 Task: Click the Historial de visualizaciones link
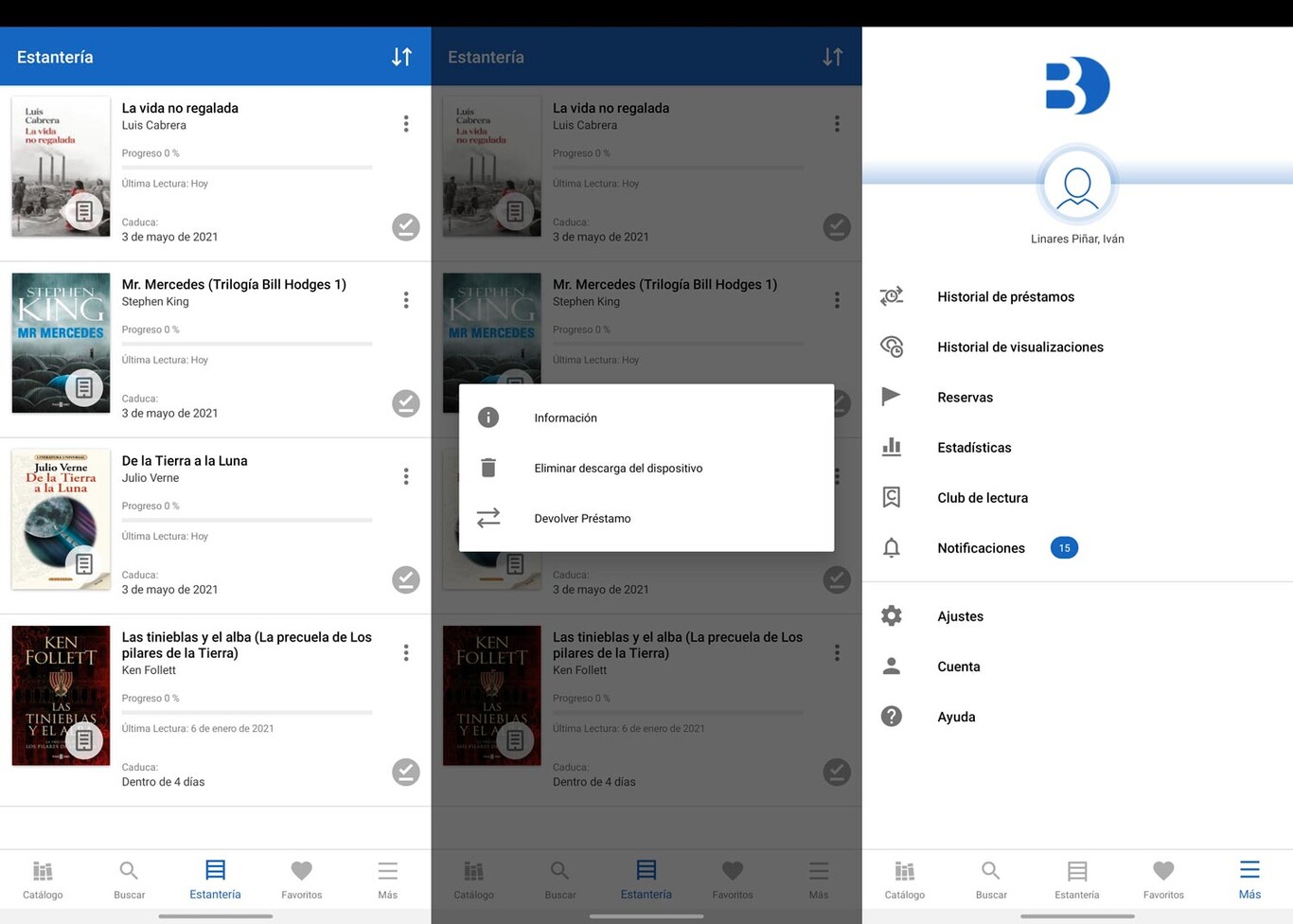click(x=1019, y=346)
